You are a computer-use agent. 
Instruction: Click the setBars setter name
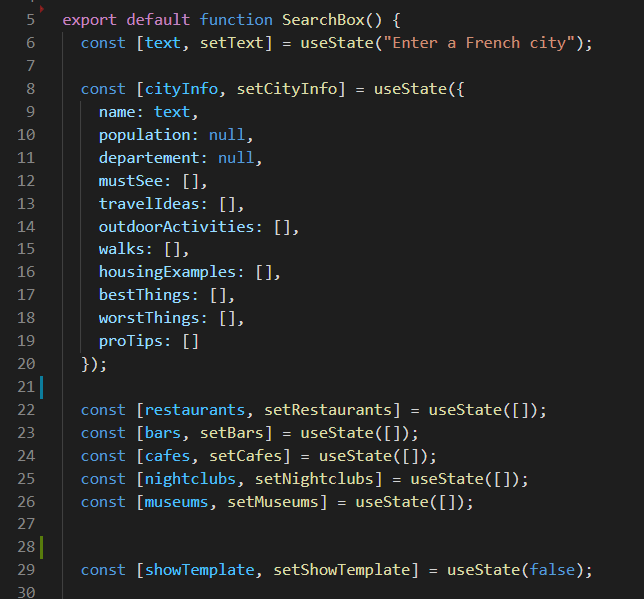click(x=231, y=433)
